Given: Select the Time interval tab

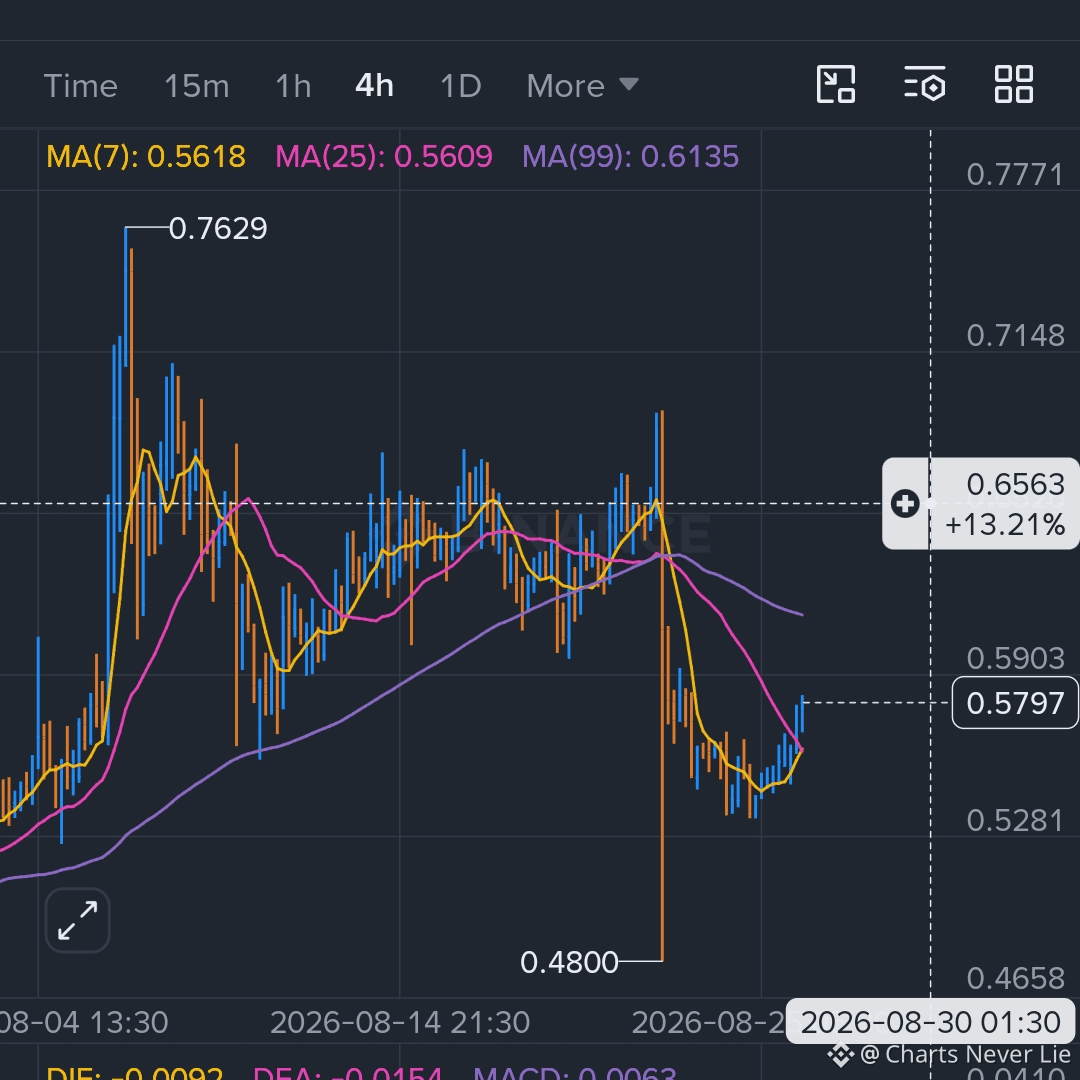Looking at the screenshot, I should click(x=81, y=86).
